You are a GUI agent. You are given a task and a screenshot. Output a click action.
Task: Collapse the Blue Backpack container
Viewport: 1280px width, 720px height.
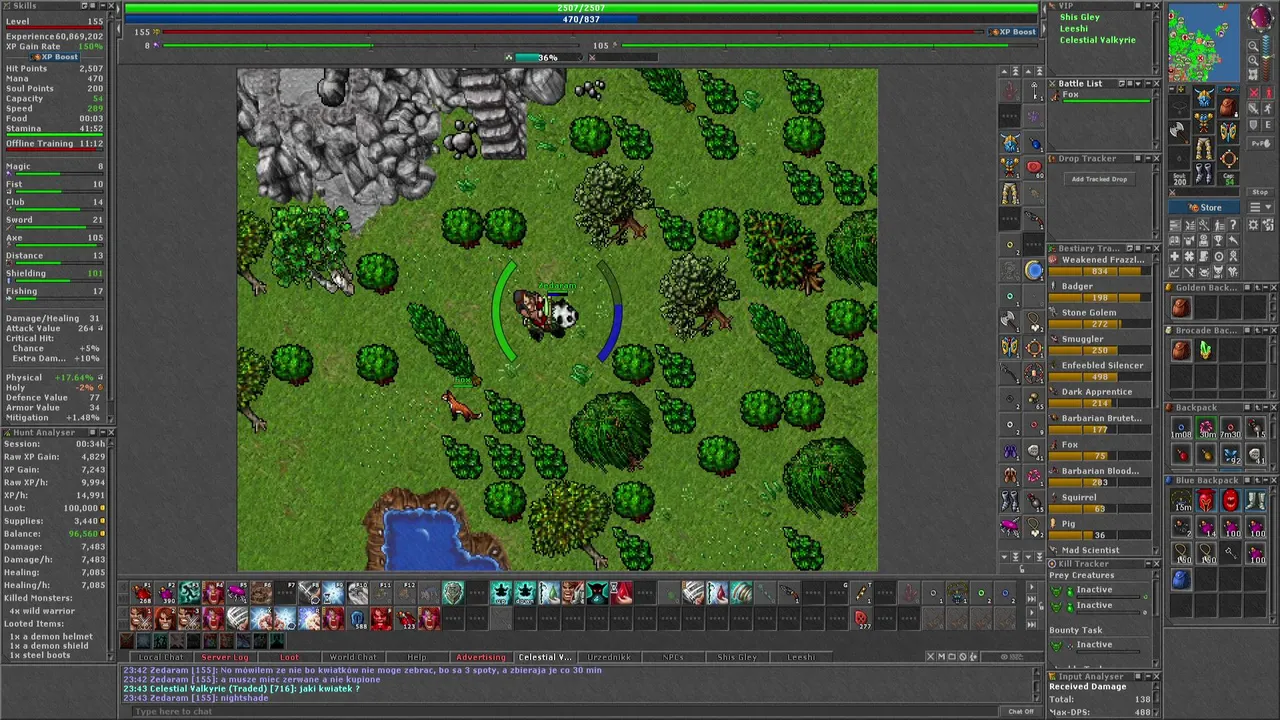click(1265, 481)
